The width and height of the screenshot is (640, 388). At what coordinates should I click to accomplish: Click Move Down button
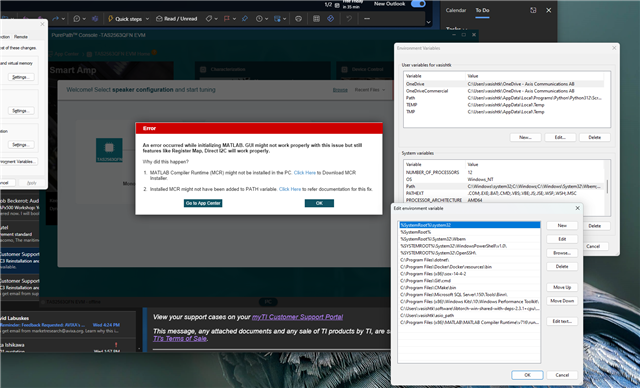click(562, 301)
